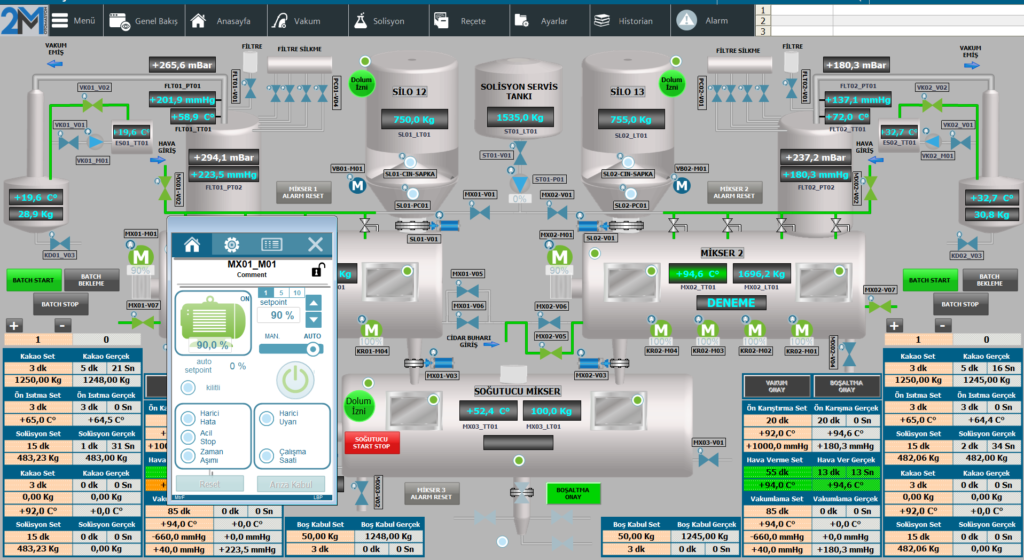Open the gear settings tab in MX01_M01 popup
Viewport: 1024px width, 560px height.
coord(231,245)
